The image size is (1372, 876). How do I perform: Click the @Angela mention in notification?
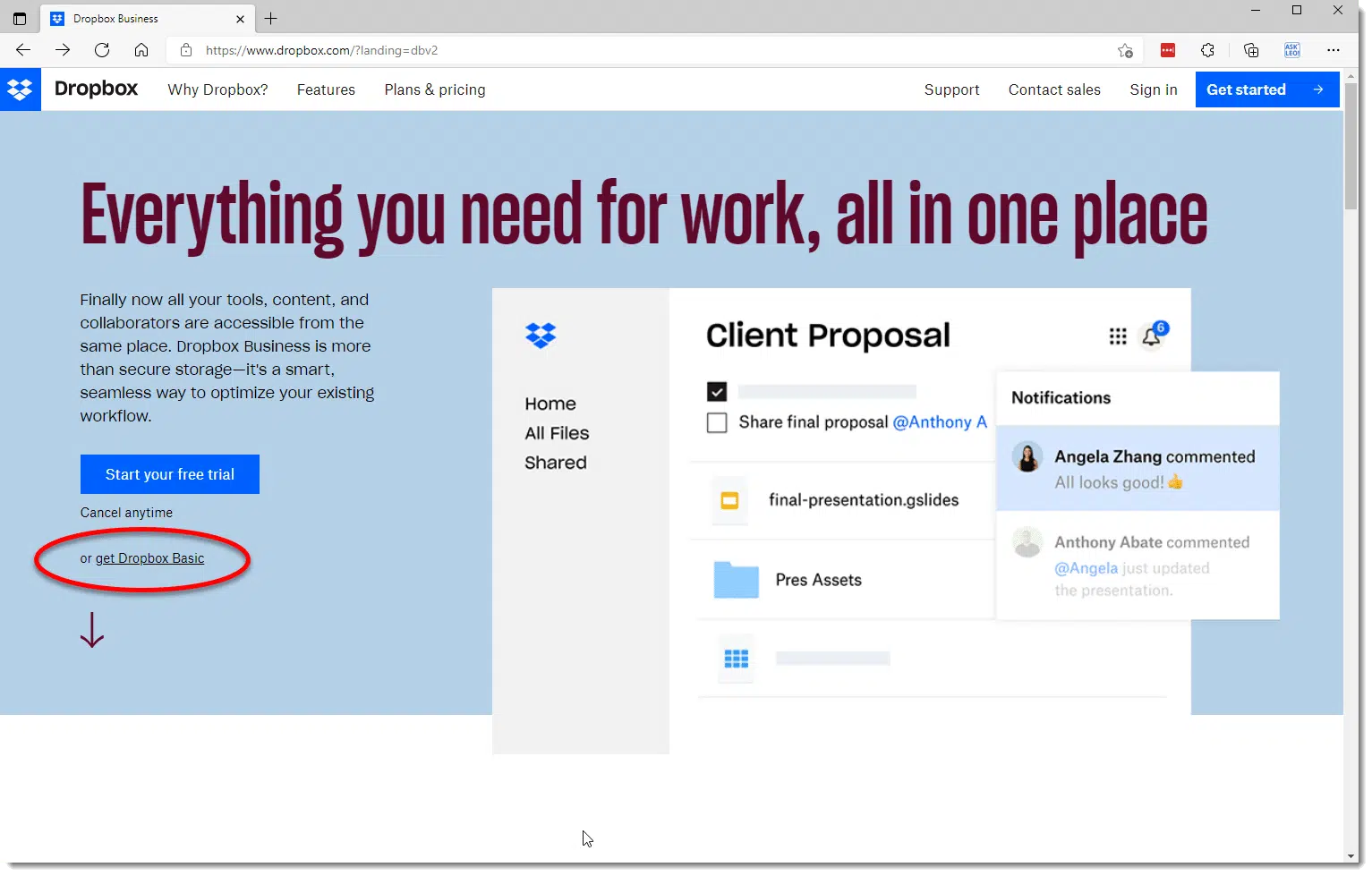(1086, 568)
